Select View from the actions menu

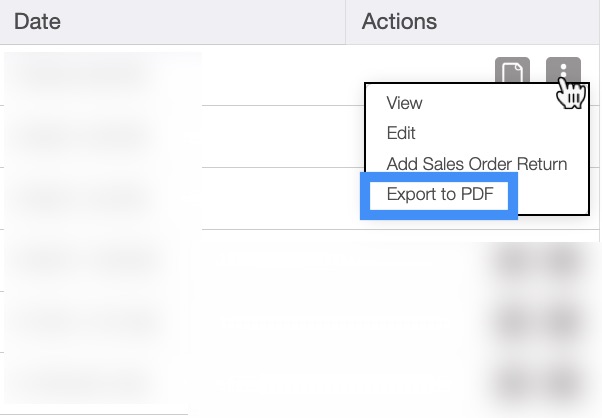pyautogui.click(x=404, y=103)
